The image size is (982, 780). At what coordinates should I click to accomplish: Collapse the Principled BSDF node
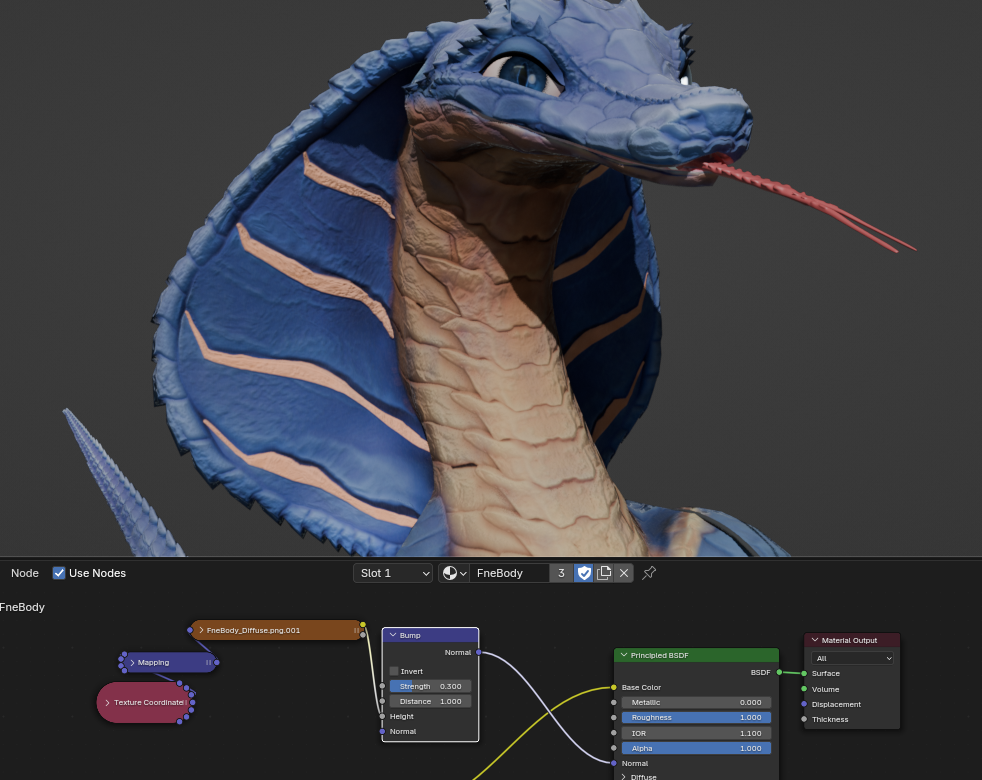click(624, 655)
